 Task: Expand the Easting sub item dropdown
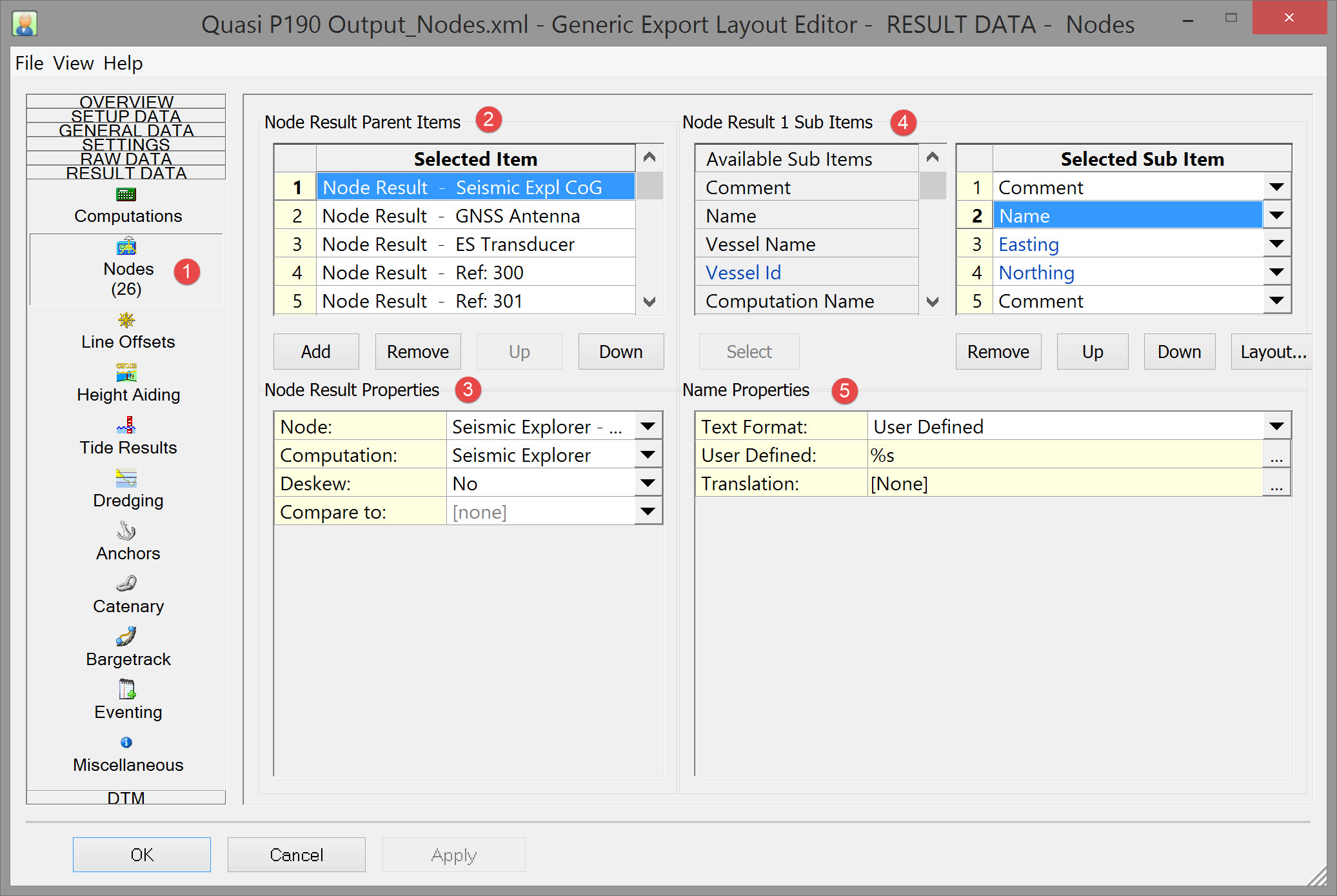click(1276, 244)
